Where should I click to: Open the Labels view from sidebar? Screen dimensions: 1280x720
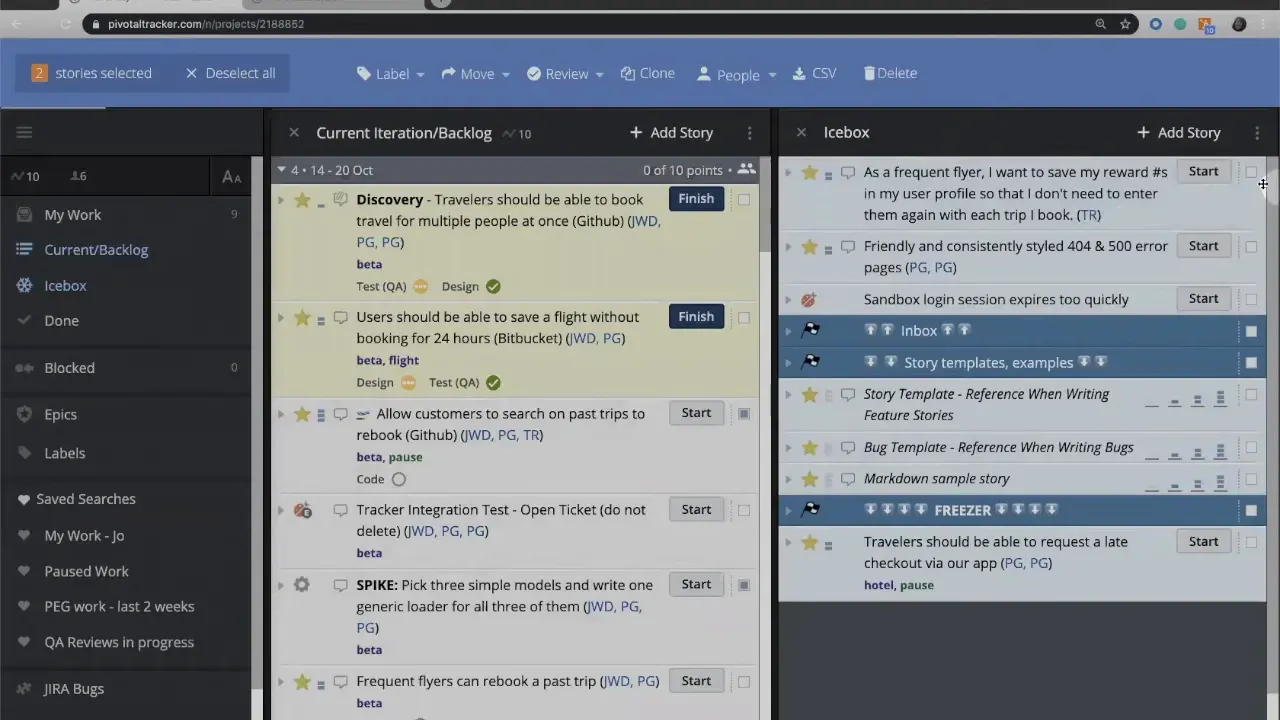click(x=64, y=453)
